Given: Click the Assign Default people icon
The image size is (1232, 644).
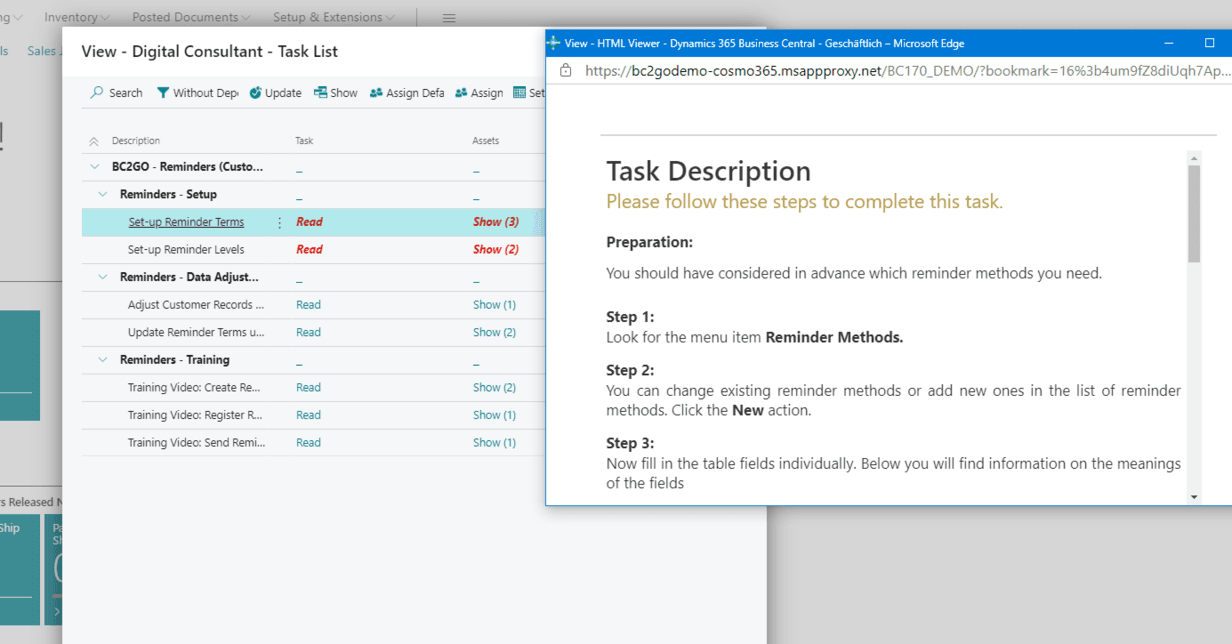Looking at the screenshot, I should 376,93.
